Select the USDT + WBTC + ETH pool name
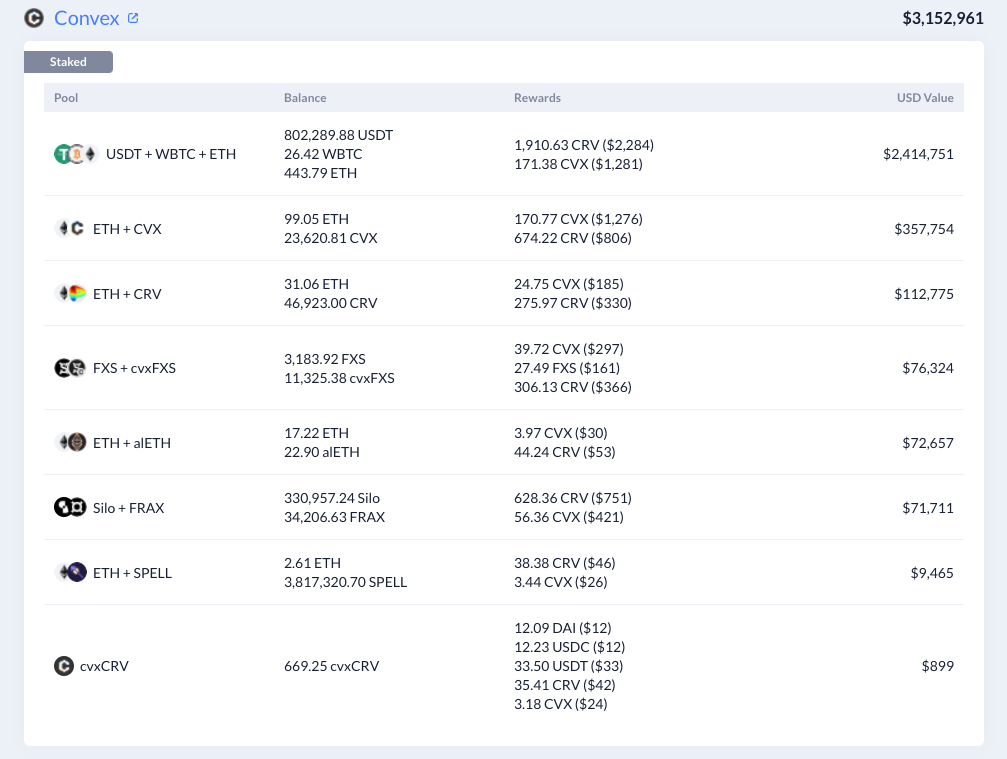Viewport: 1007px width, 759px height. pos(171,154)
